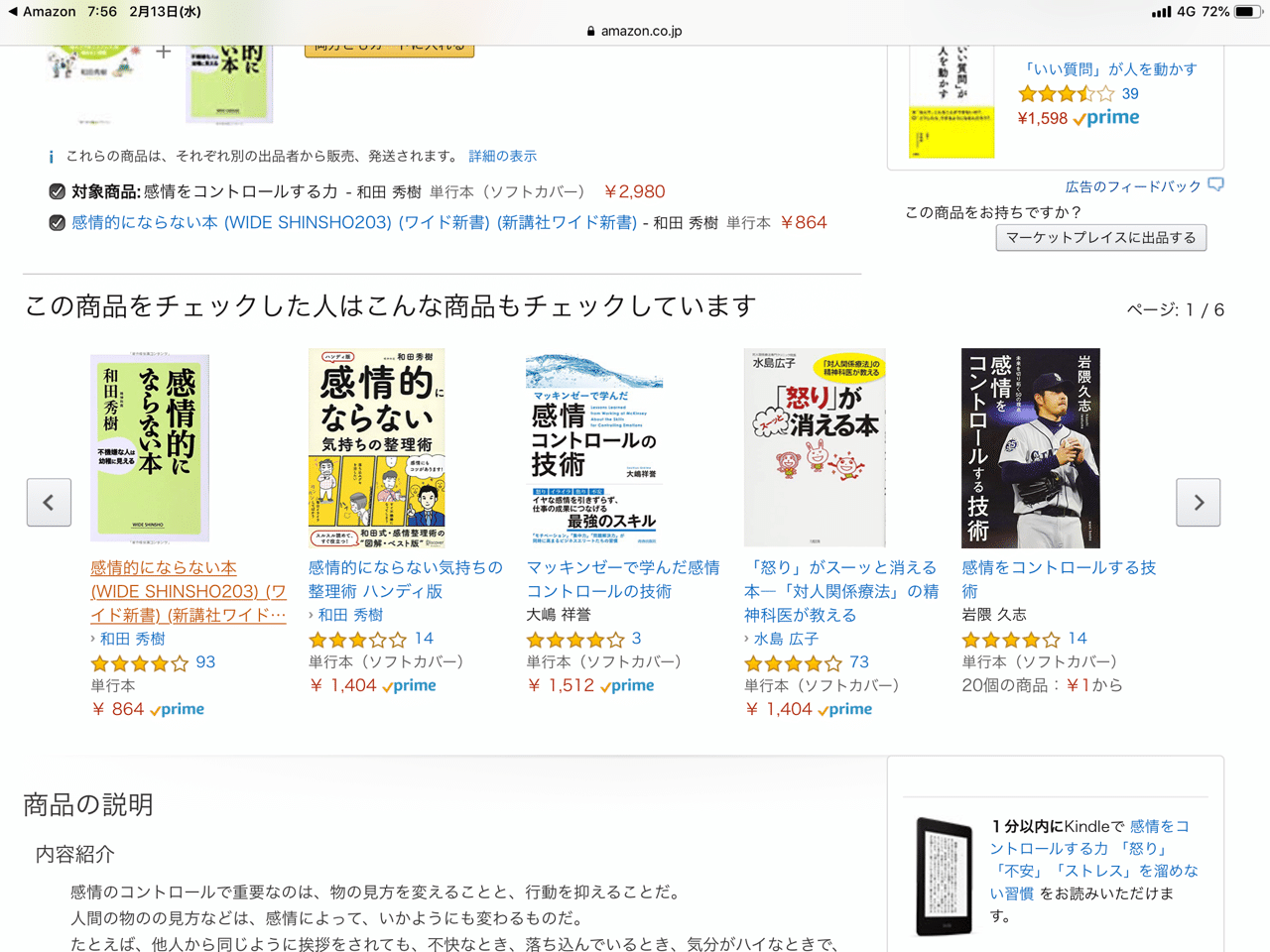Click star rating of 感情的にならない本 with 93 reviews
The height and width of the screenshot is (952, 1270).
(139, 663)
